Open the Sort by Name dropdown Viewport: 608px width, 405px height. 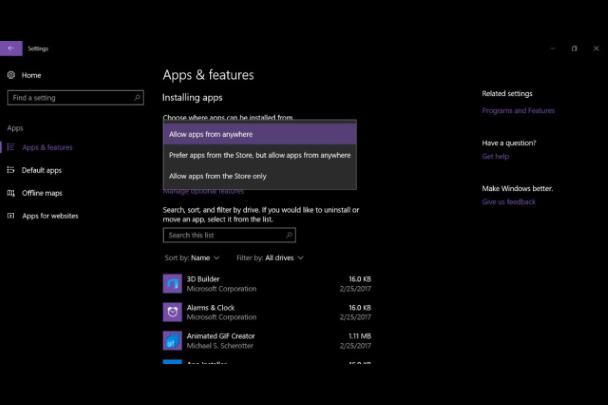192,258
